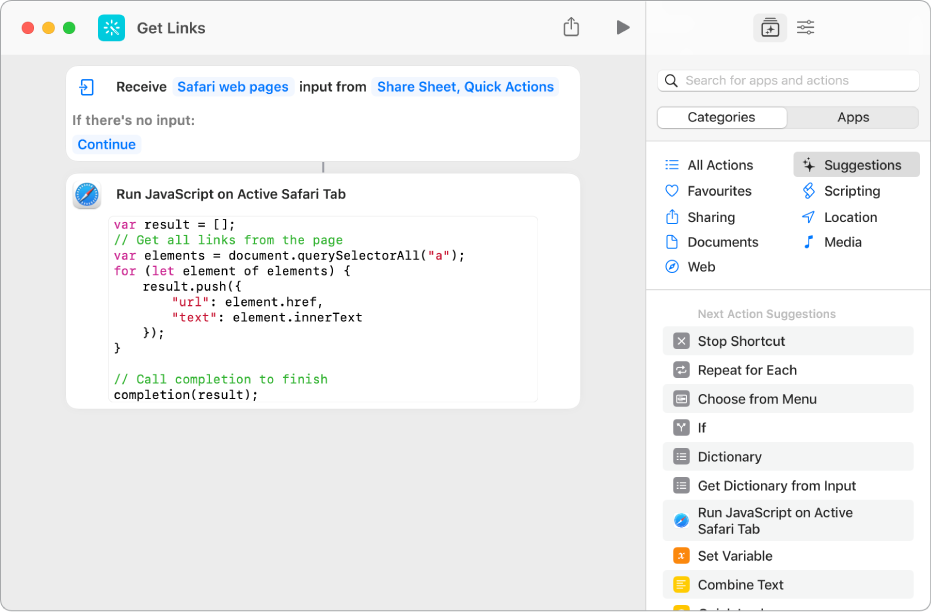The width and height of the screenshot is (931, 612).
Task: Select the Suggestions category
Action: [861, 165]
